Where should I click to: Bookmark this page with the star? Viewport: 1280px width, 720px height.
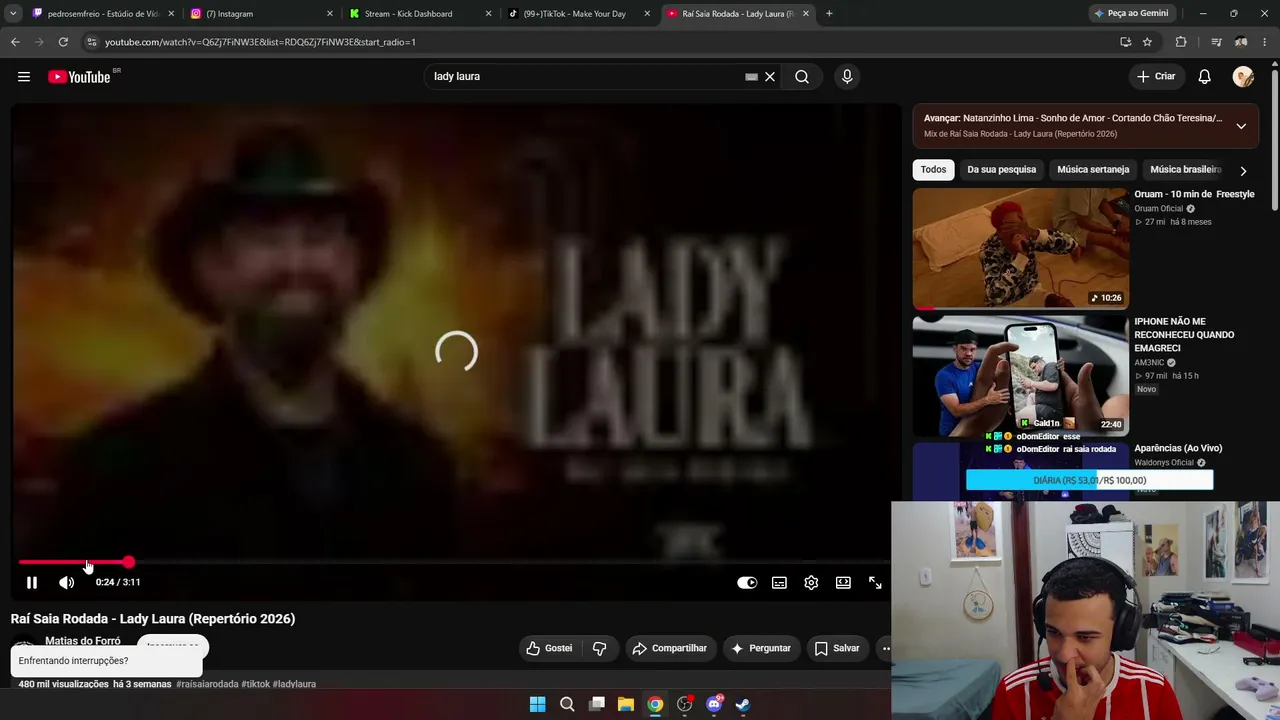point(1147,42)
